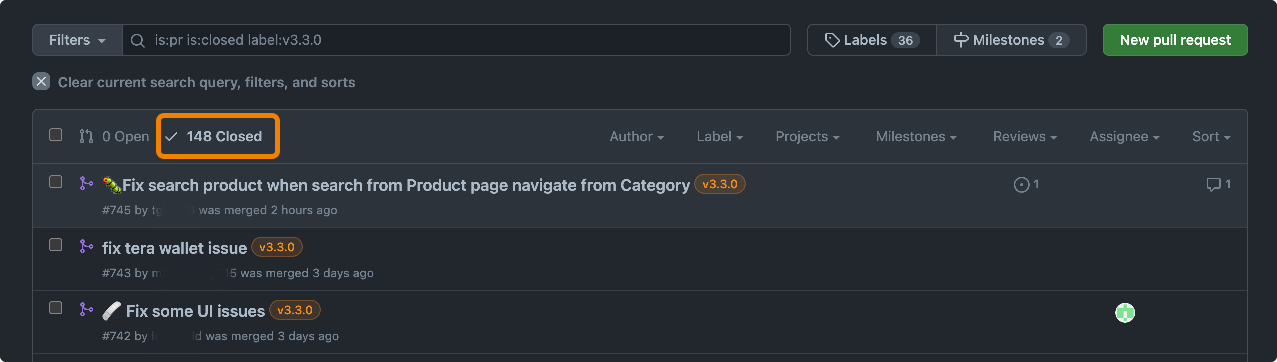Click the New pull request button
Screen dimensions: 1277x362
tap(1175, 40)
